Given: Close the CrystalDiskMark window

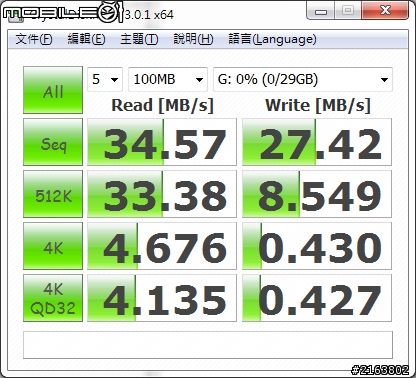Looking at the screenshot, I should pos(385,11).
